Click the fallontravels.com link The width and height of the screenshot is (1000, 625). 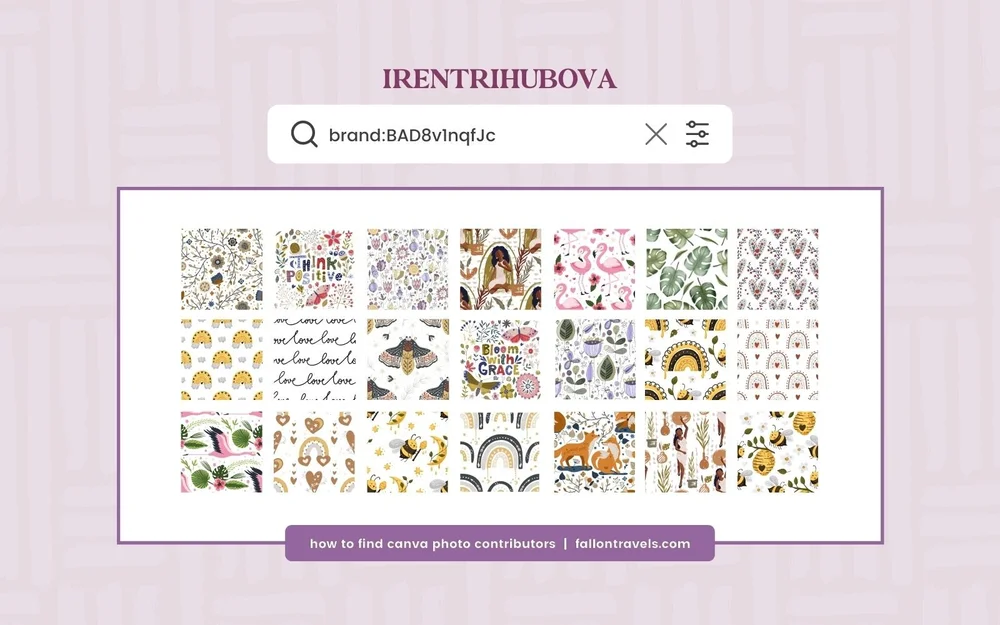click(x=633, y=544)
